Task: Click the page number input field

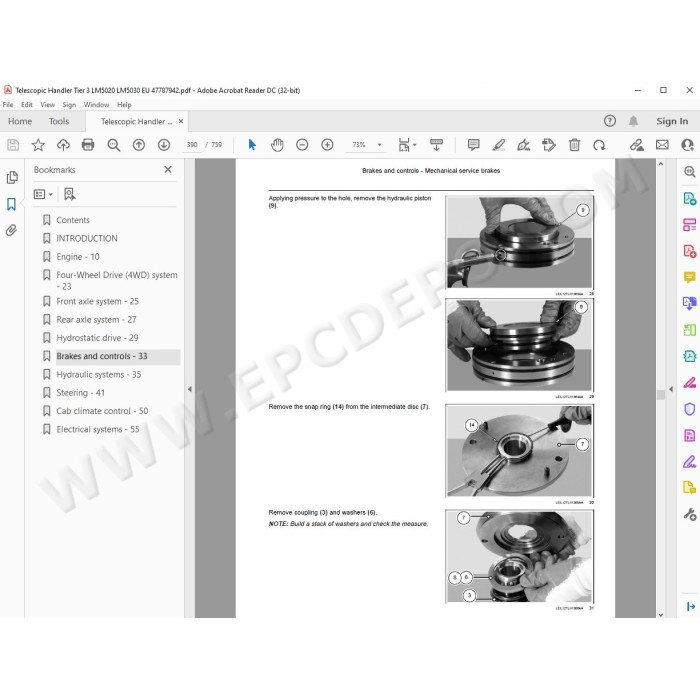Action: coord(192,145)
